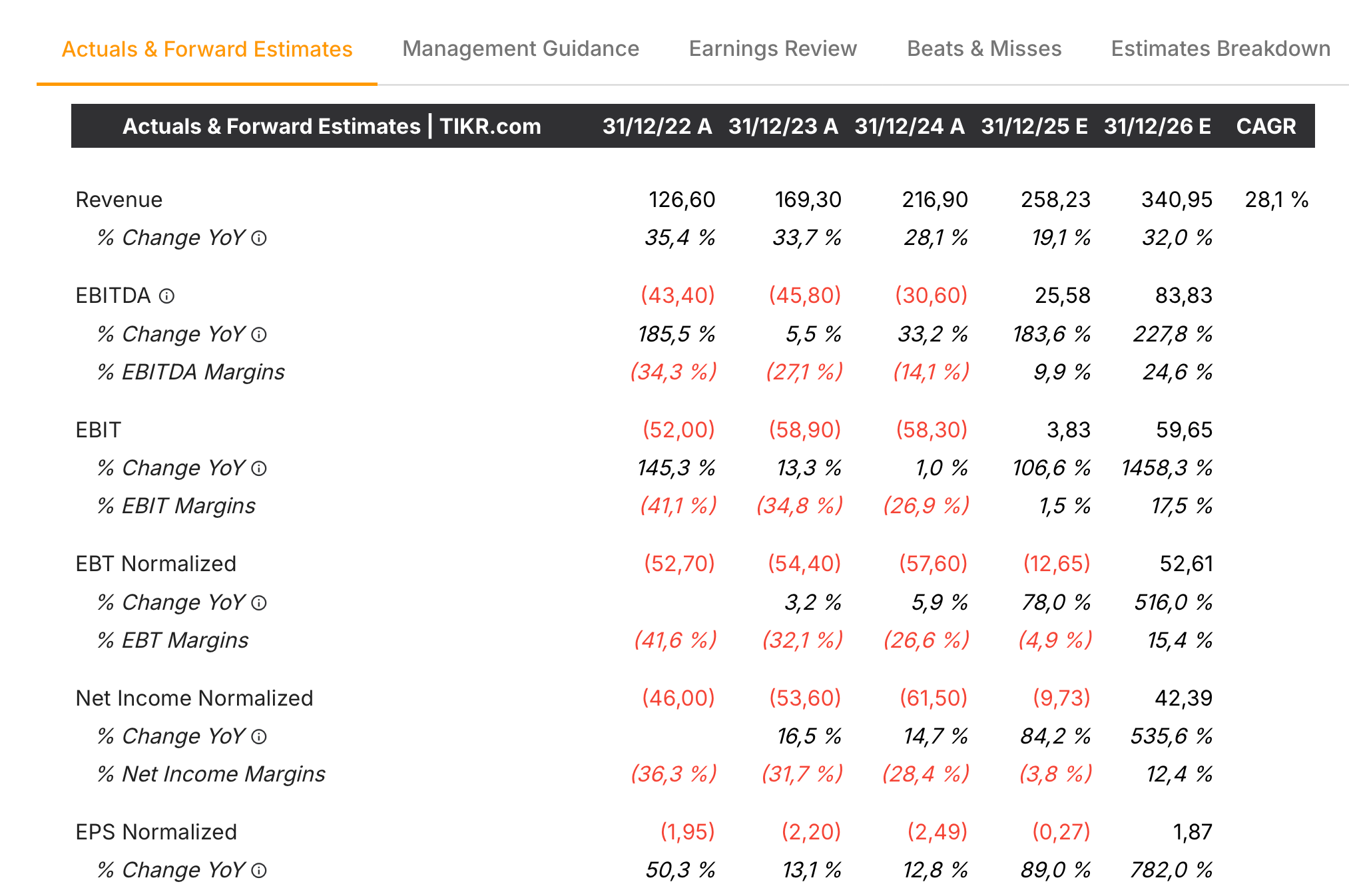Switch to the Earnings Review tab
1349x896 pixels.
(x=772, y=49)
